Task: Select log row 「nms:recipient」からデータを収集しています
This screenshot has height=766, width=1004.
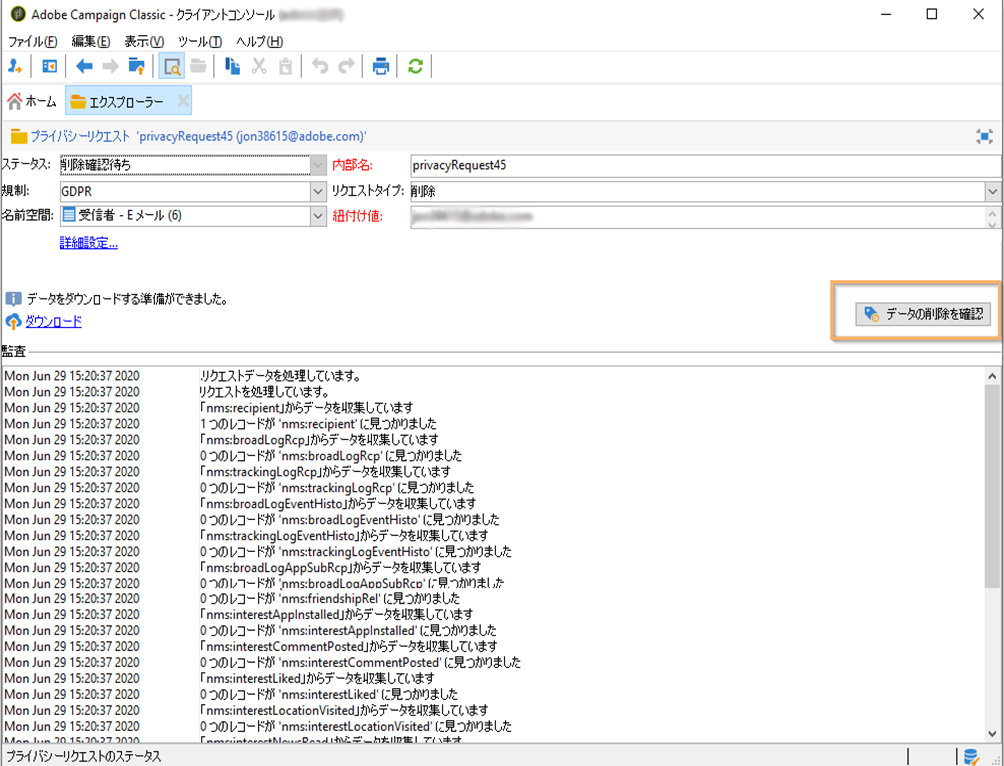Action: [493, 408]
